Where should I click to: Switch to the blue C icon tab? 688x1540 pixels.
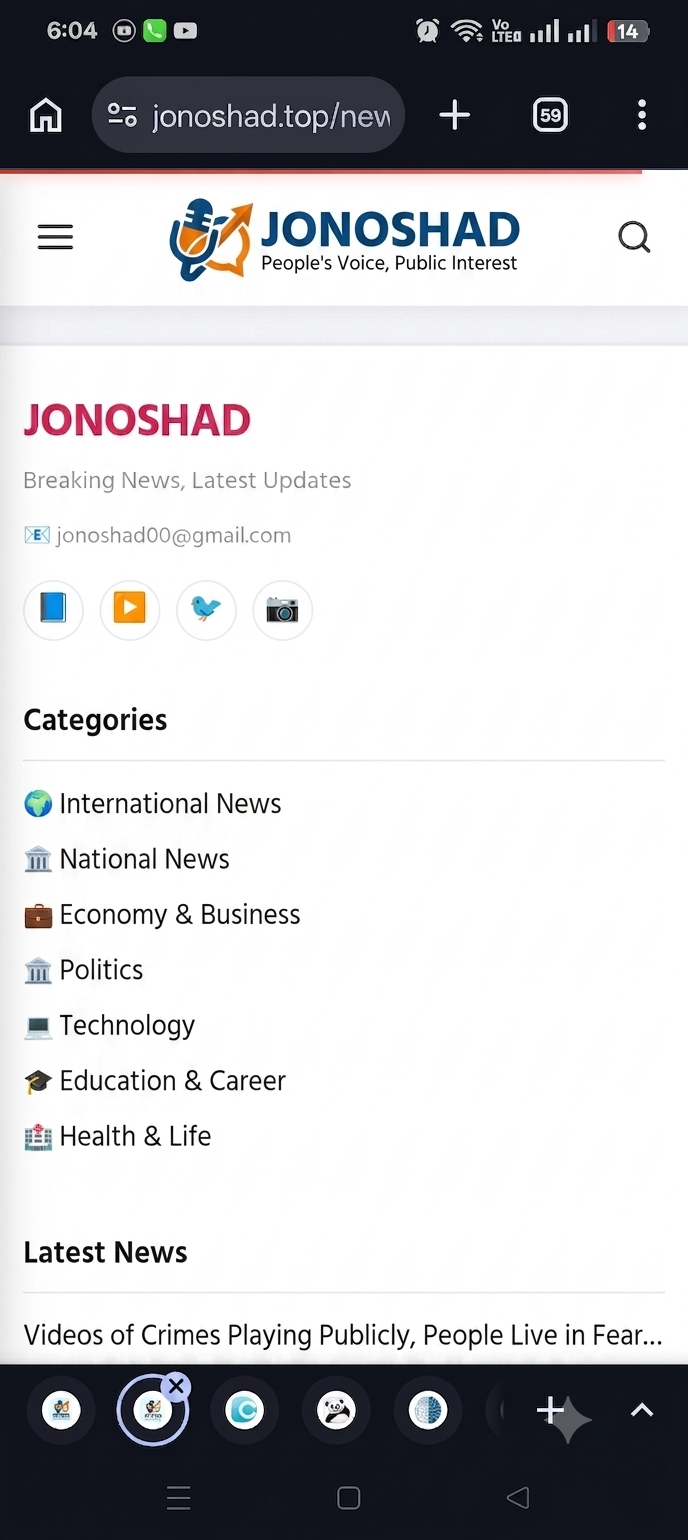pyautogui.click(x=245, y=1411)
